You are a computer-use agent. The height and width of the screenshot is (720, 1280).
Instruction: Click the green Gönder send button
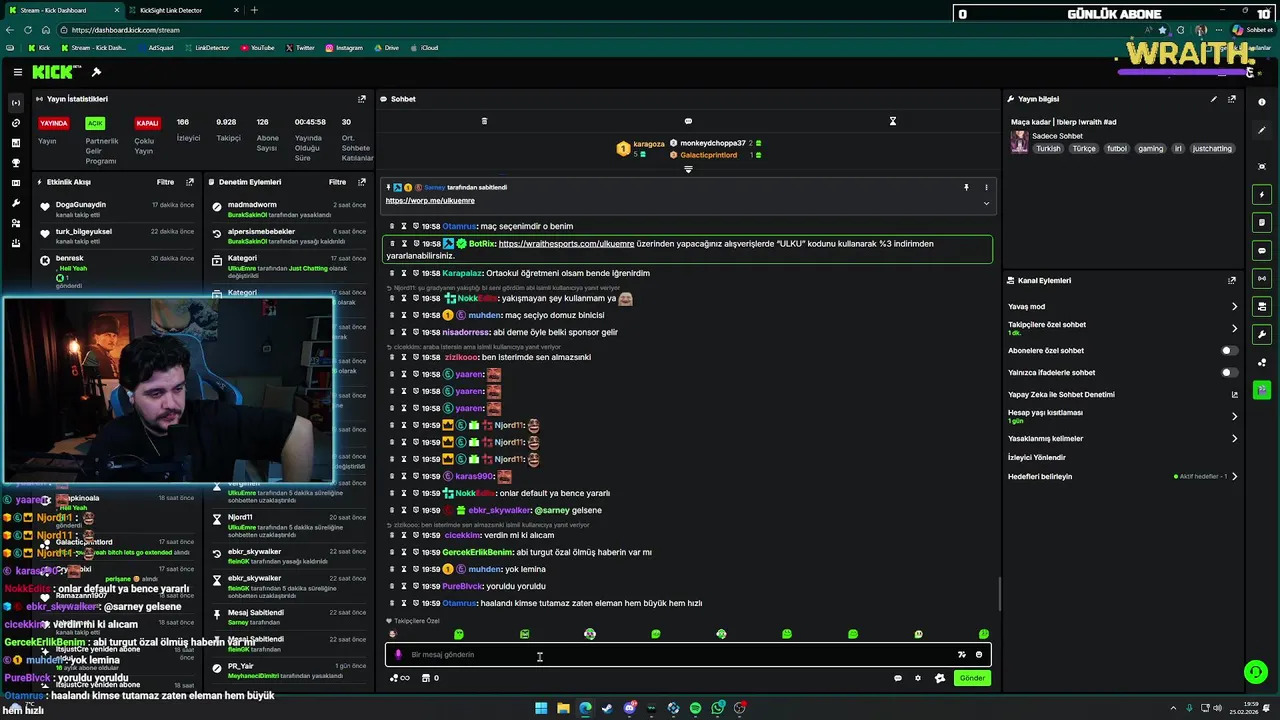coord(972,678)
